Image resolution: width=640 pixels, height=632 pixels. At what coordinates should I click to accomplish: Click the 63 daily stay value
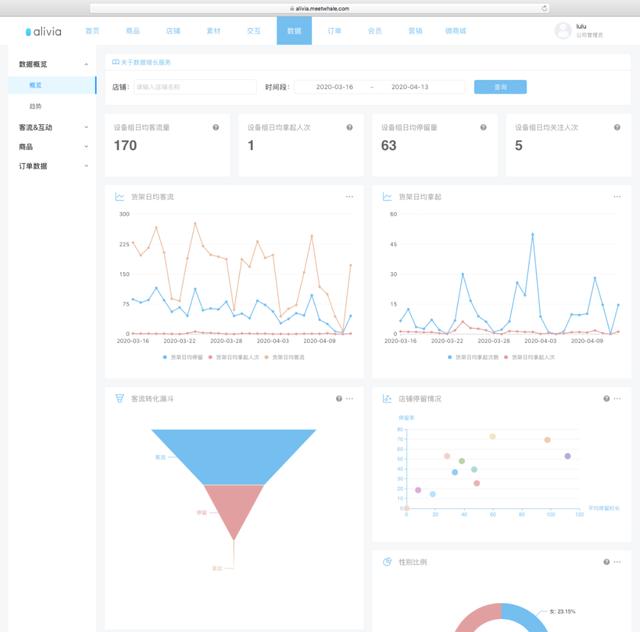click(389, 145)
